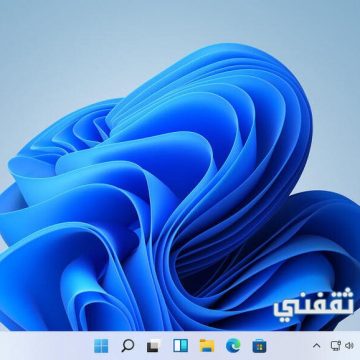Image resolution: width=360 pixels, height=360 pixels.
Task: Select the four-pane Windows logo button
Action: [x=101, y=346]
